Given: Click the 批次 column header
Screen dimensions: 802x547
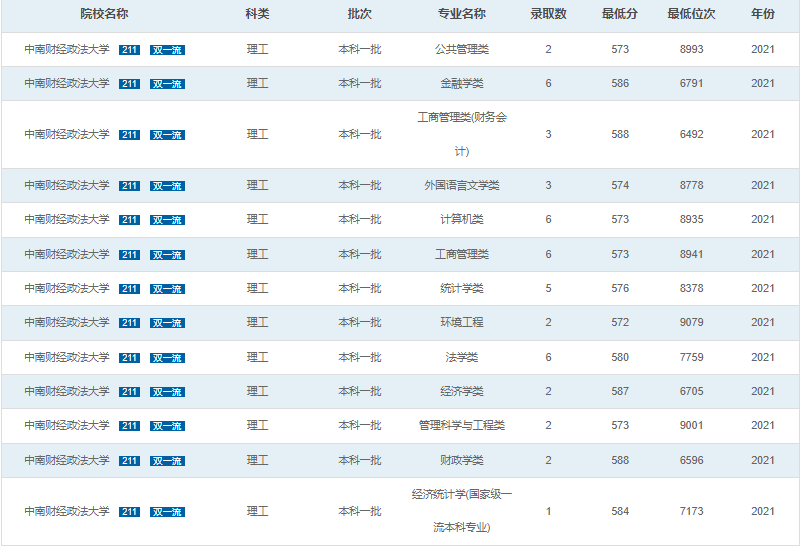Looking at the screenshot, I should (360, 14).
